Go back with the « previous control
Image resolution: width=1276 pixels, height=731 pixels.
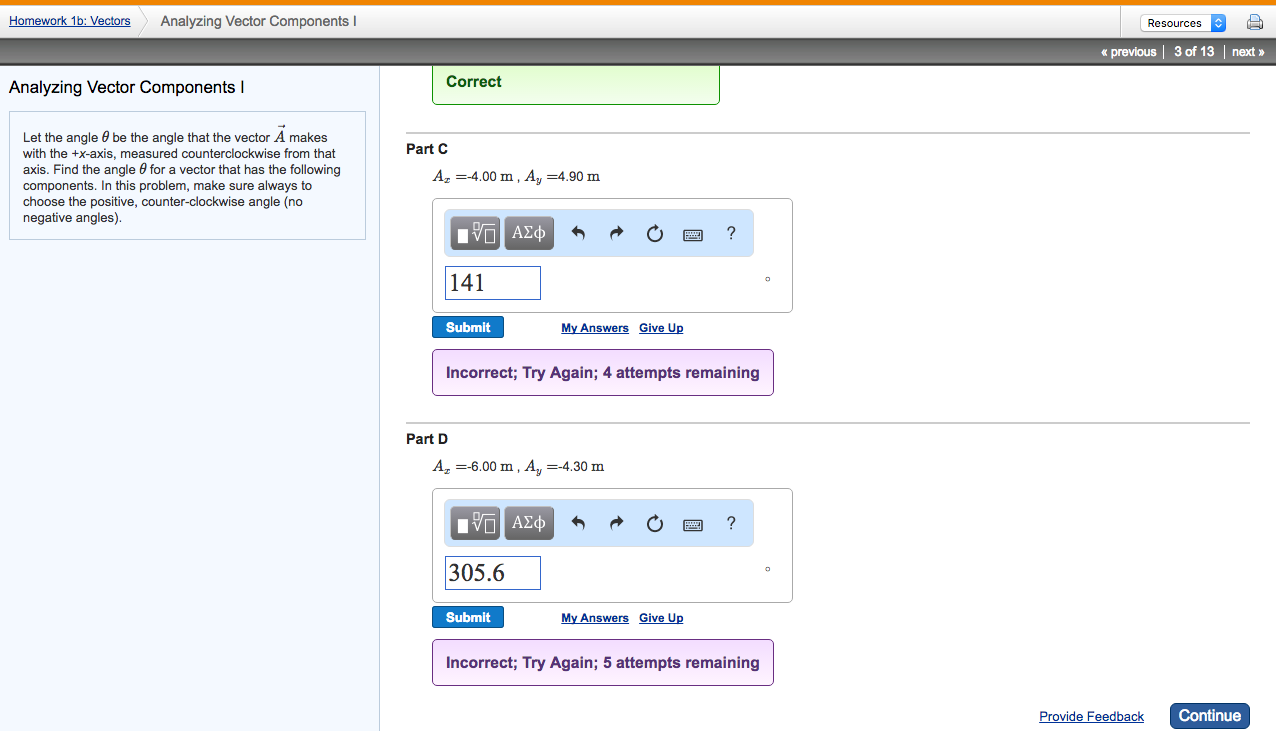[x=1128, y=51]
